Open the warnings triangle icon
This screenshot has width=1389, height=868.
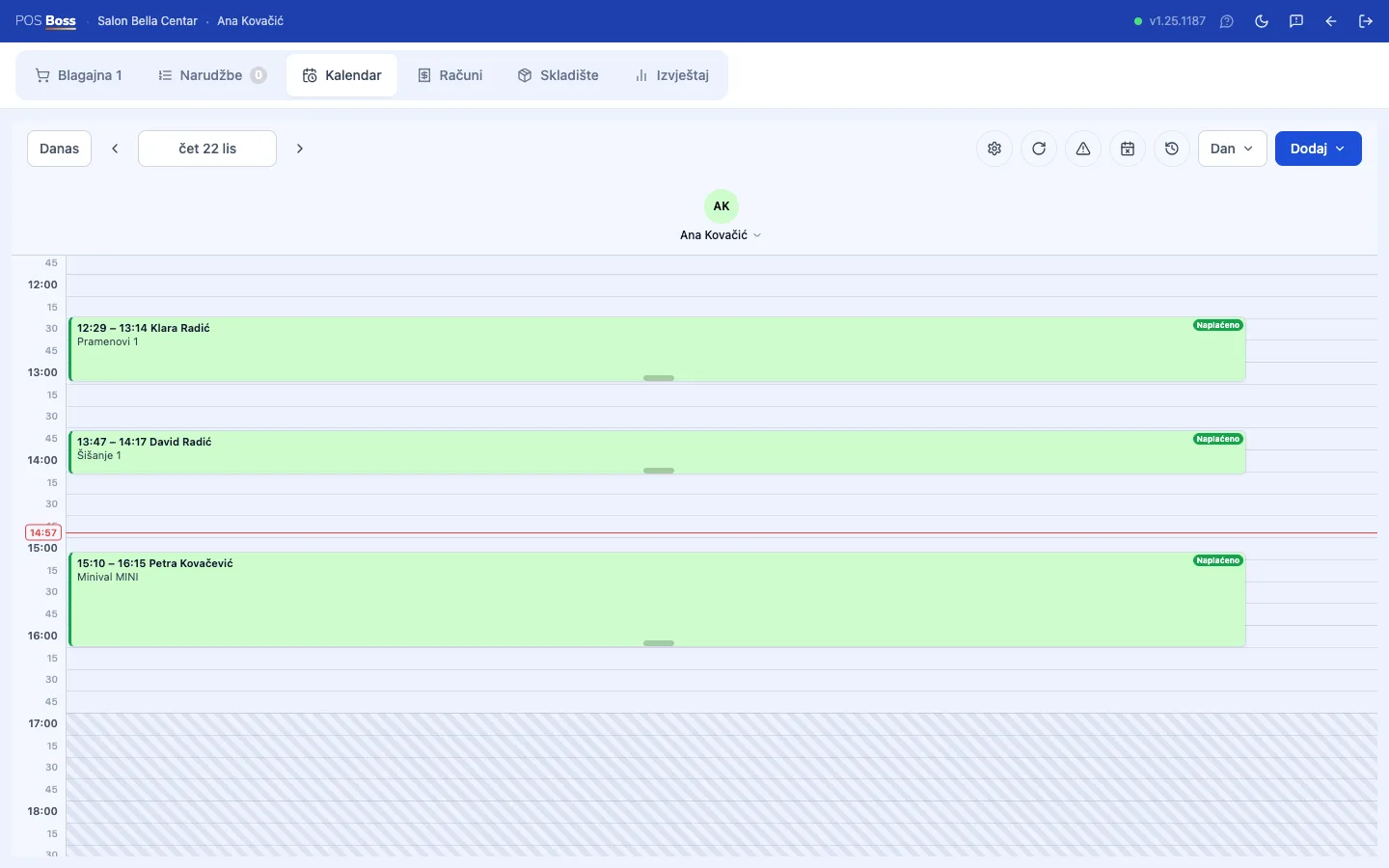tap(1083, 149)
